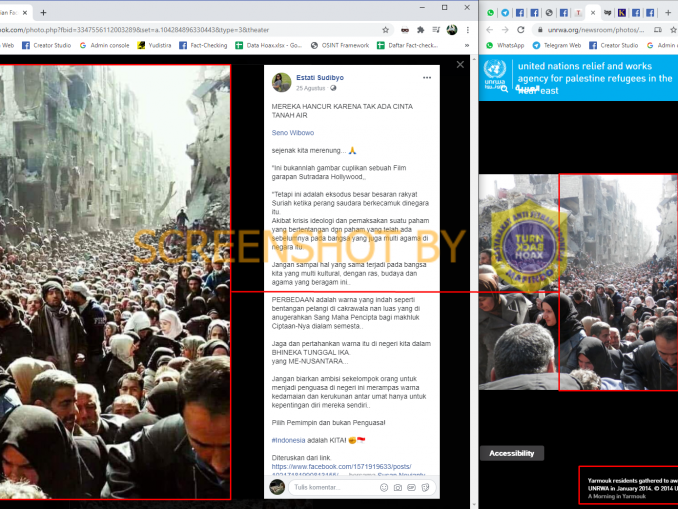Go back in the right browser window
This screenshot has width=678, height=509.
[489, 30]
